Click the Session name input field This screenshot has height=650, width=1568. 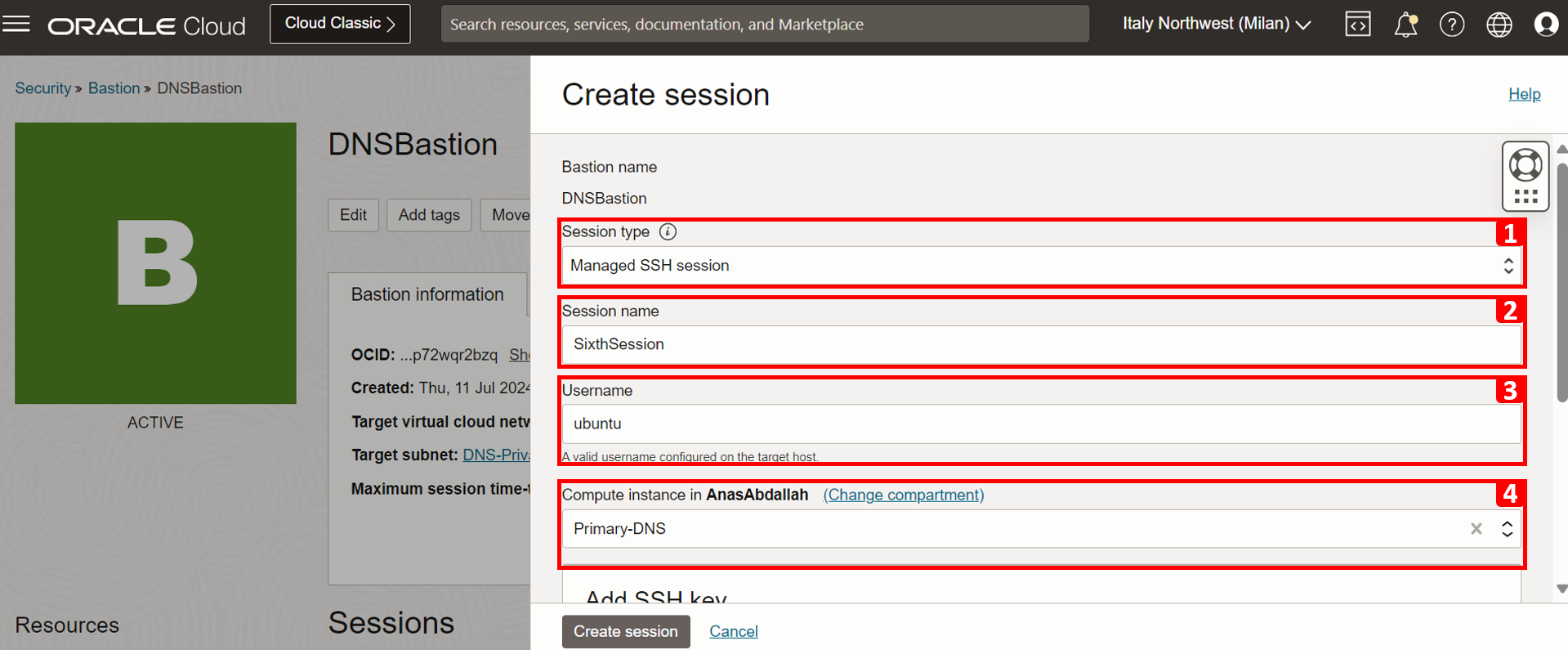tap(1042, 344)
